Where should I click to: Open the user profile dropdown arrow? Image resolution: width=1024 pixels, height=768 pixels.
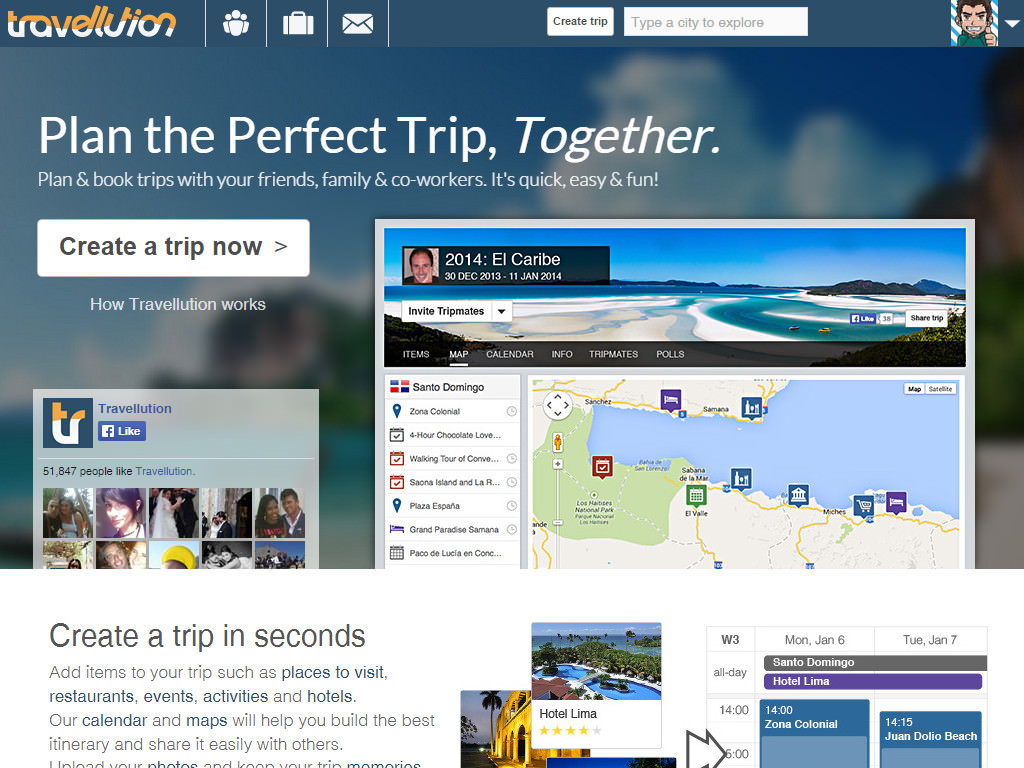tap(1012, 24)
